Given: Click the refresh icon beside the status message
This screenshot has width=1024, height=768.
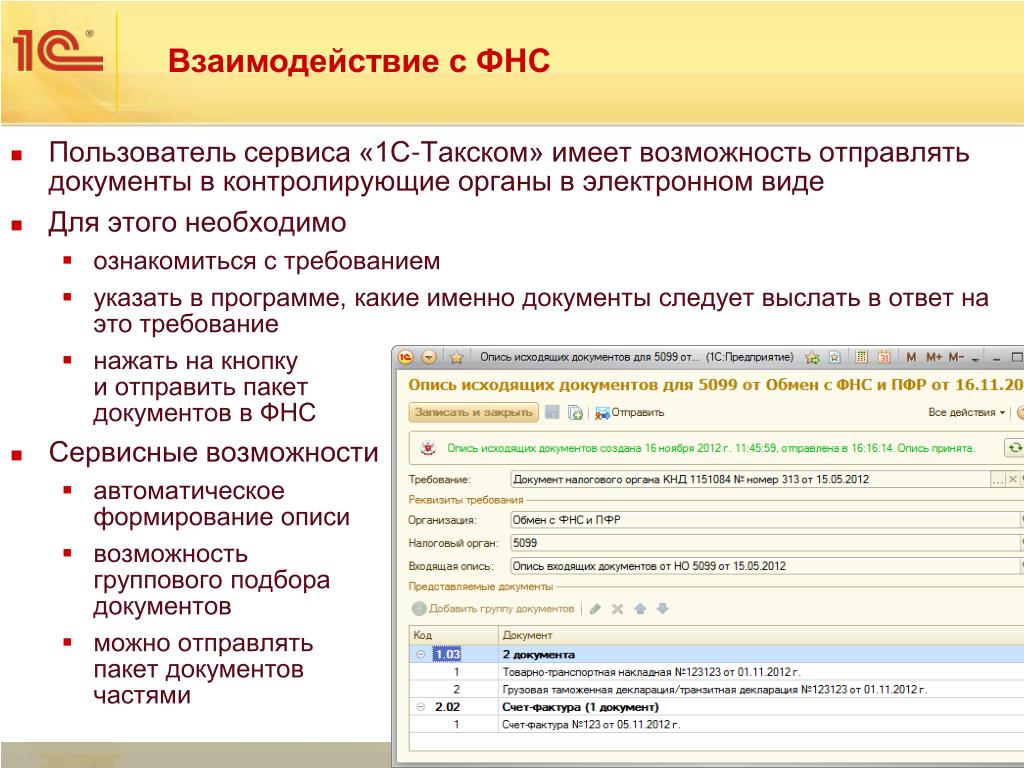Looking at the screenshot, I should 1014,448.
